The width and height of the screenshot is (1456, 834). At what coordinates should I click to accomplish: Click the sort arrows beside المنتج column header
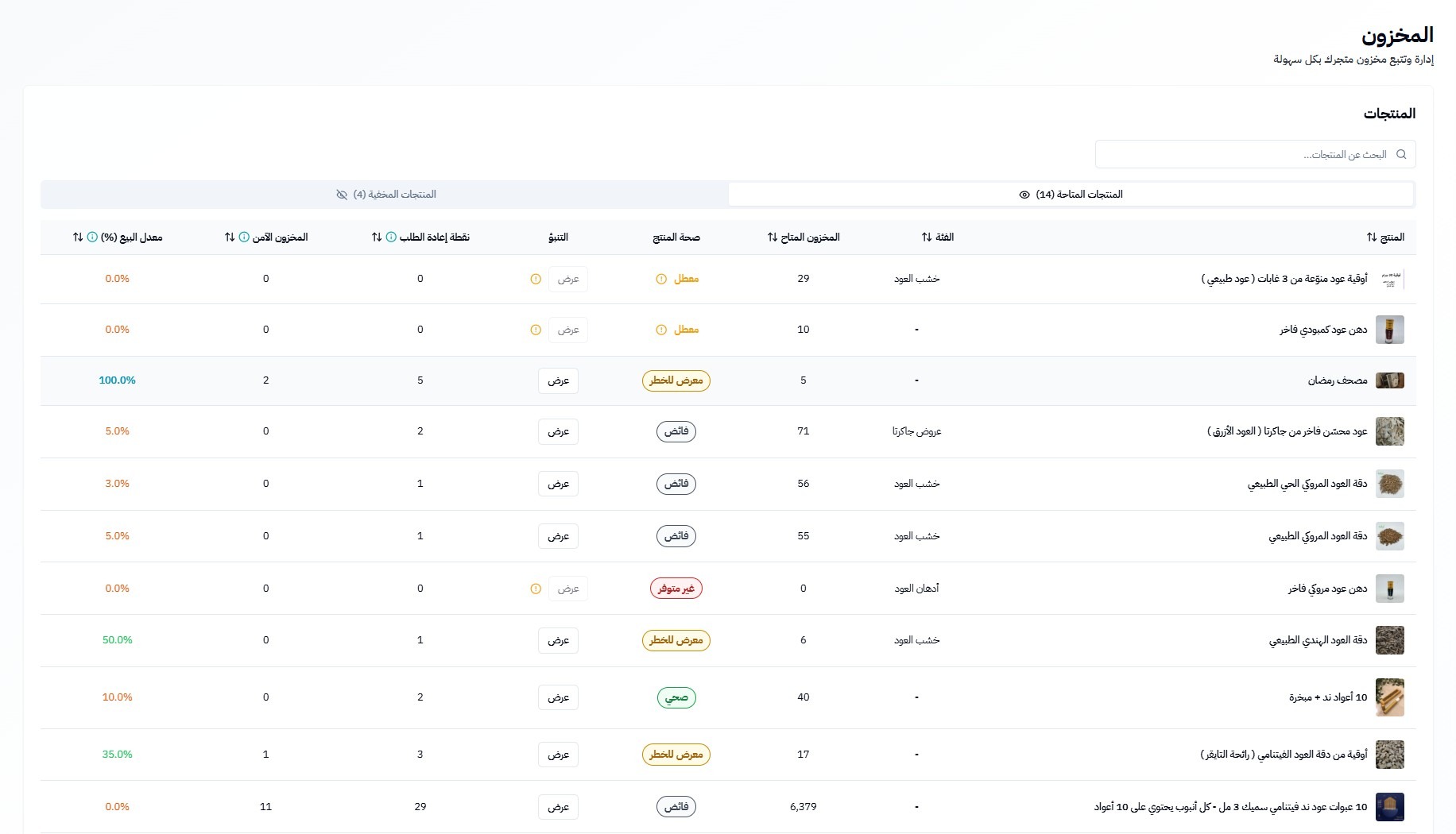pyautogui.click(x=1371, y=237)
